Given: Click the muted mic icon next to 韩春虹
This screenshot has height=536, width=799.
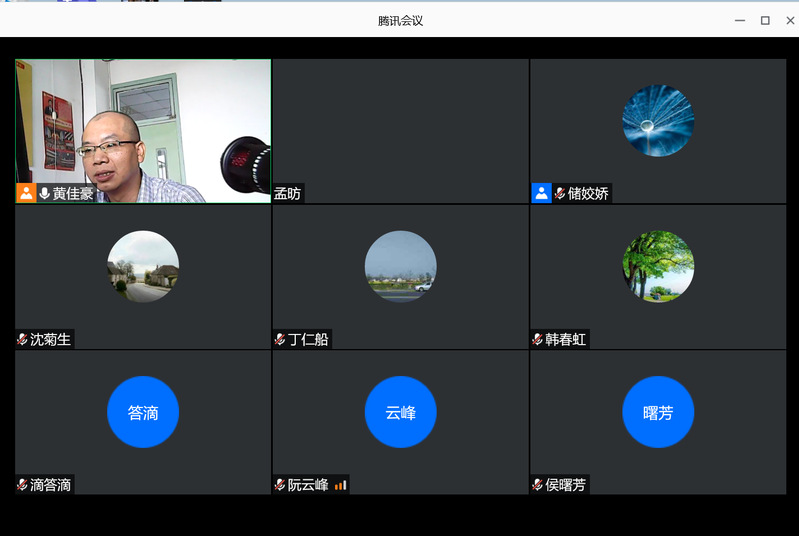Looking at the screenshot, I should [537, 339].
